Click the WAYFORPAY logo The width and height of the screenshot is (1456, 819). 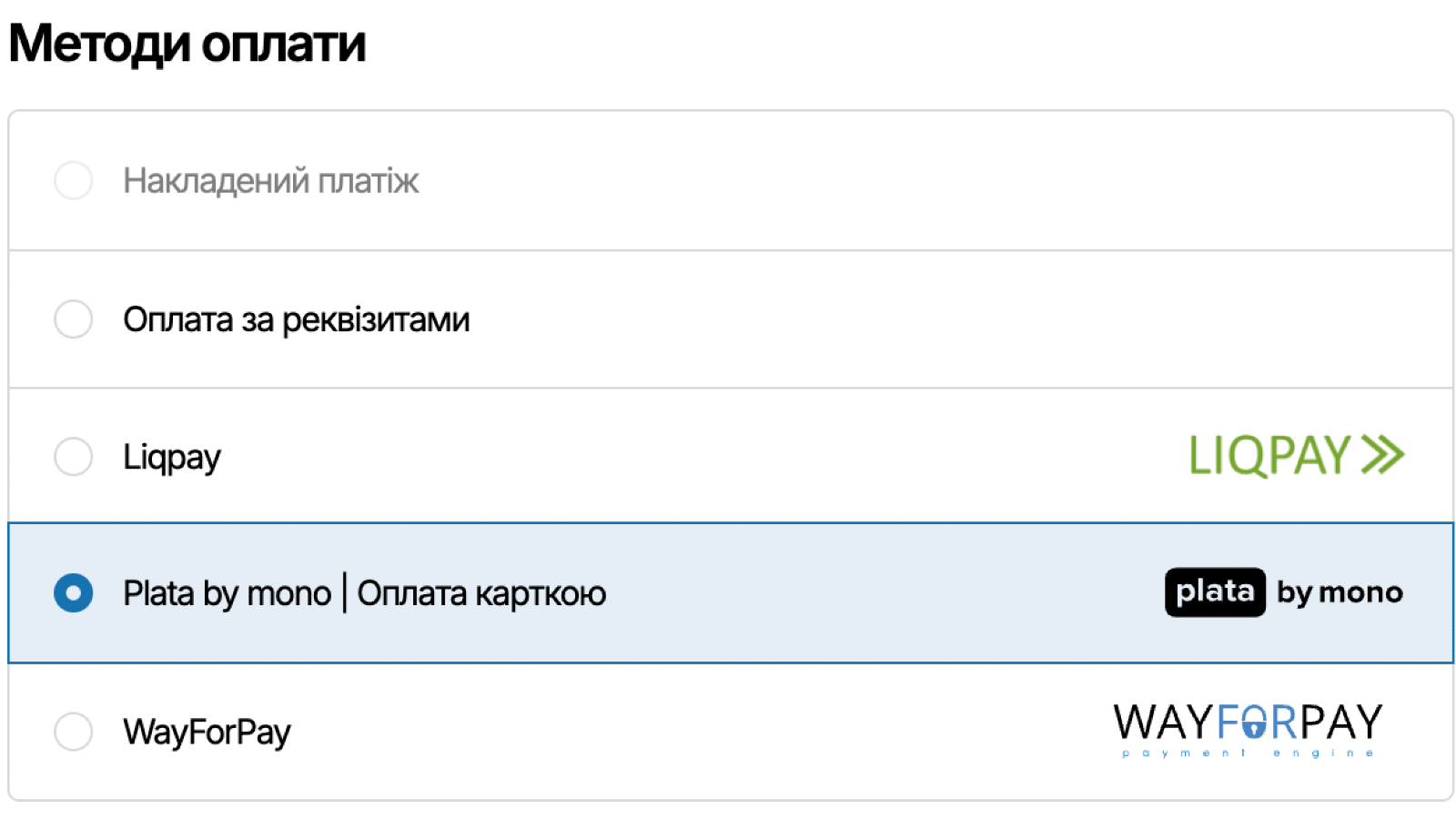1248,723
